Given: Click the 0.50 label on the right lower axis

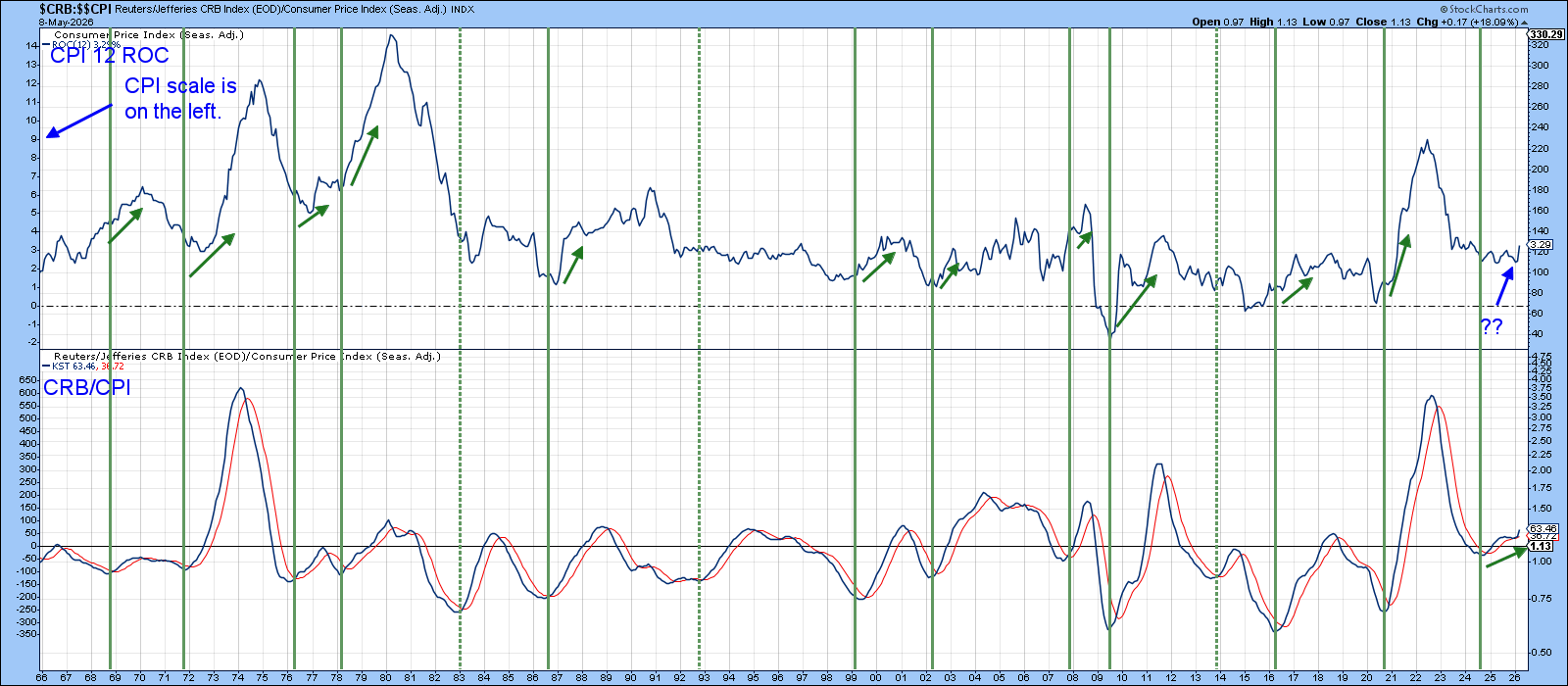Looking at the screenshot, I should 1541,653.
